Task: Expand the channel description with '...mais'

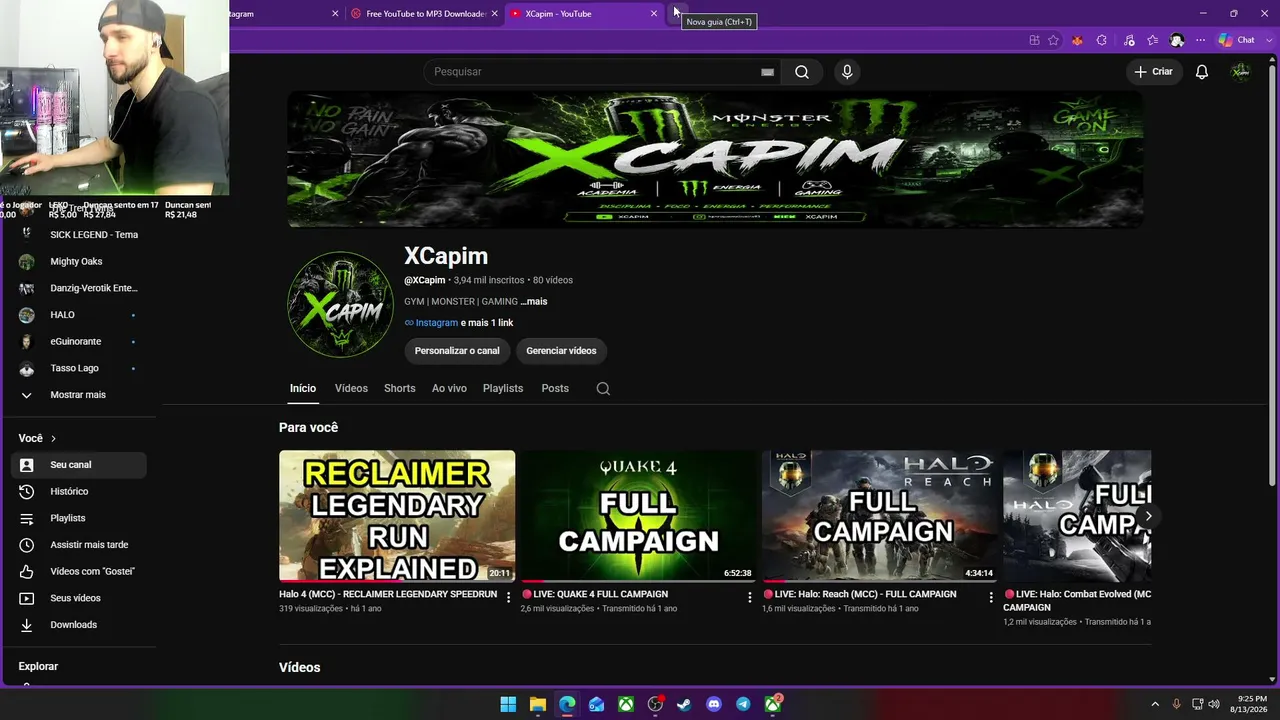Action: click(534, 301)
